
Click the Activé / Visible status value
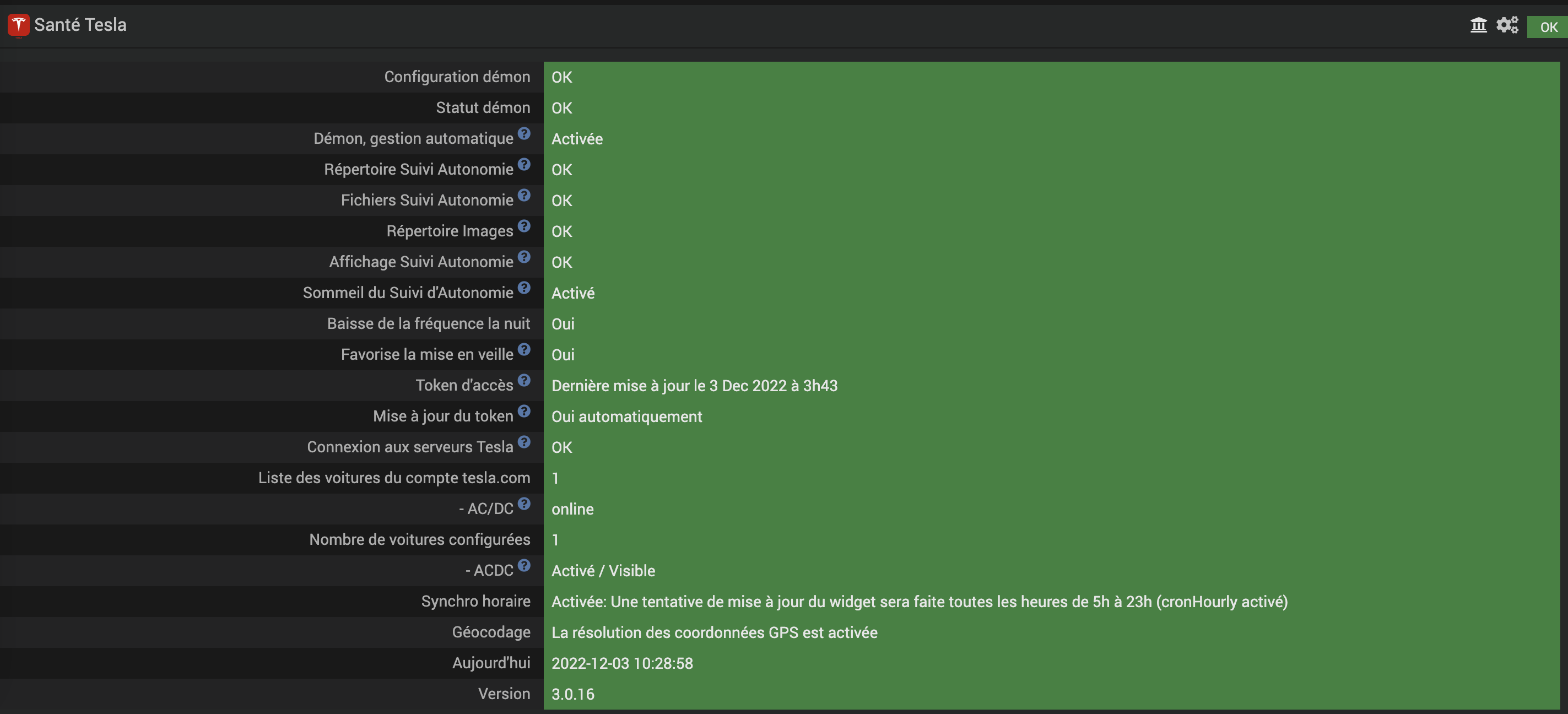tap(603, 571)
